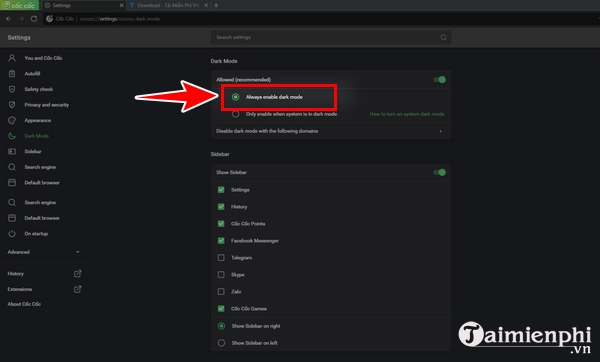Go back with the back arrow

click(8, 19)
